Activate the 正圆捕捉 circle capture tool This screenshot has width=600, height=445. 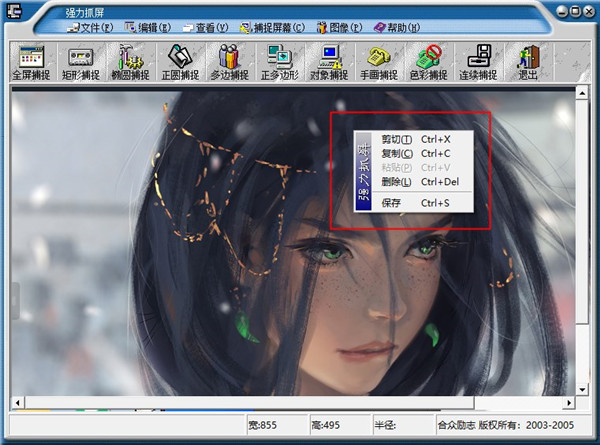pos(180,61)
